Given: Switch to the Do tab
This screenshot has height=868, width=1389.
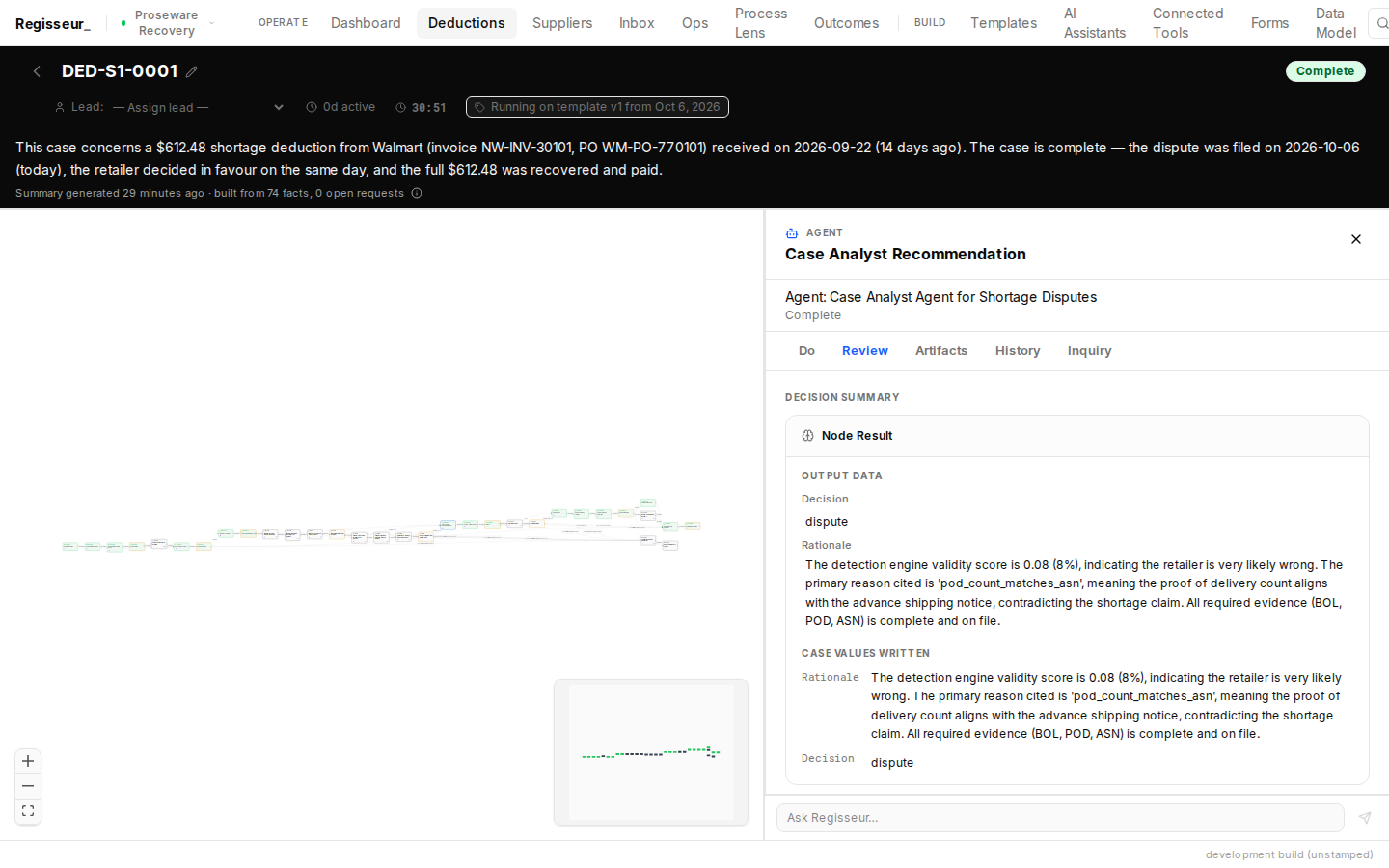Looking at the screenshot, I should (x=807, y=351).
